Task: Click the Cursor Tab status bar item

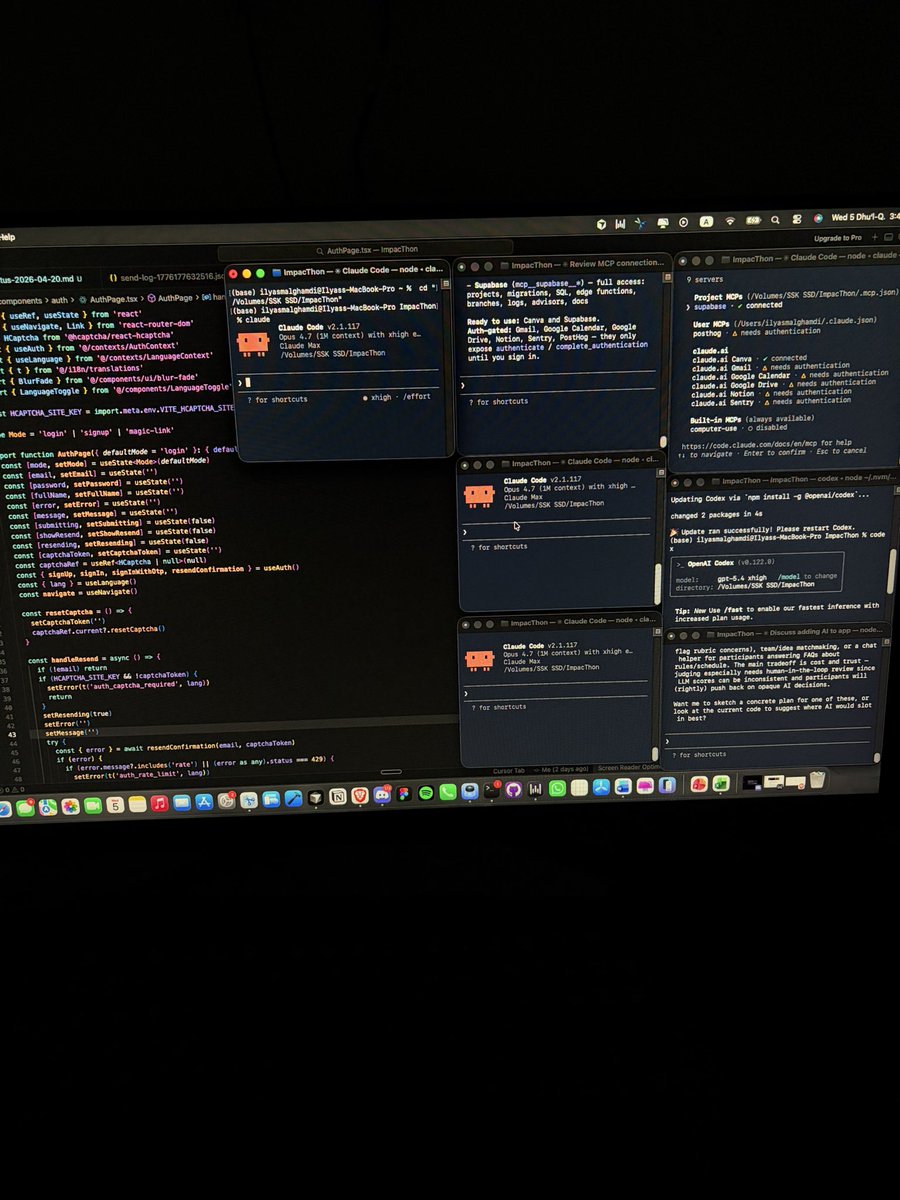Action: [509, 771]
